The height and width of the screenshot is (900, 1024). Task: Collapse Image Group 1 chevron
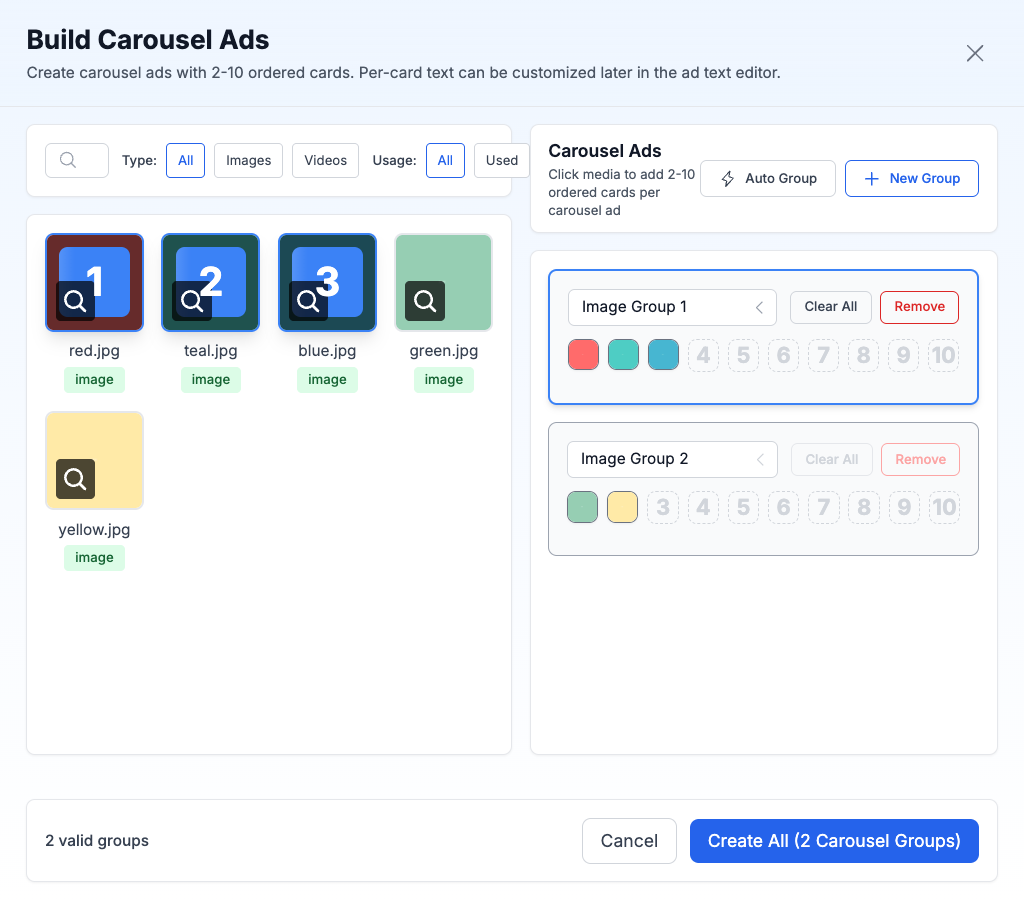[x=759, y=307]
